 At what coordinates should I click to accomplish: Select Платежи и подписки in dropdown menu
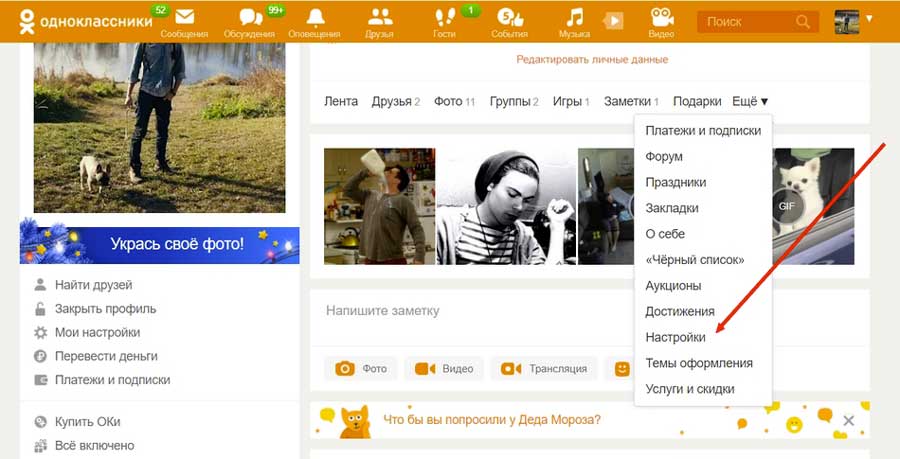[x=703, y=131]
